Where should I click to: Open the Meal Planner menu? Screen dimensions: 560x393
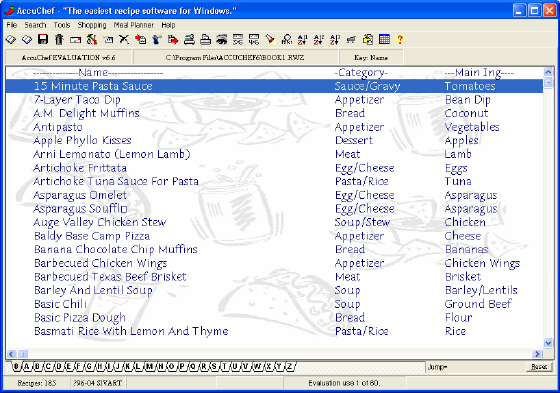coord(134,25)
